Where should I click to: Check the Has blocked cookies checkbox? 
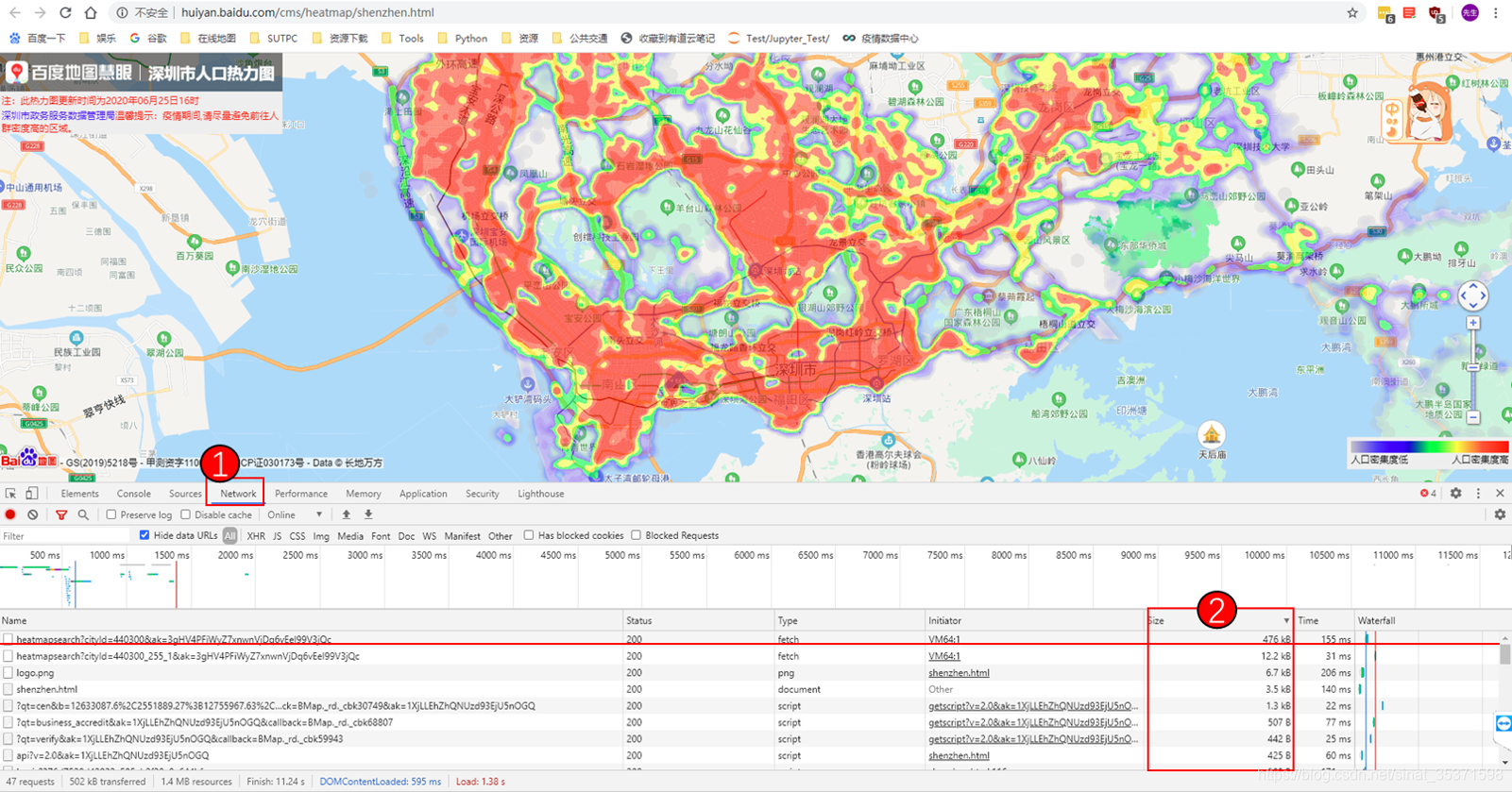pos(529,535)
